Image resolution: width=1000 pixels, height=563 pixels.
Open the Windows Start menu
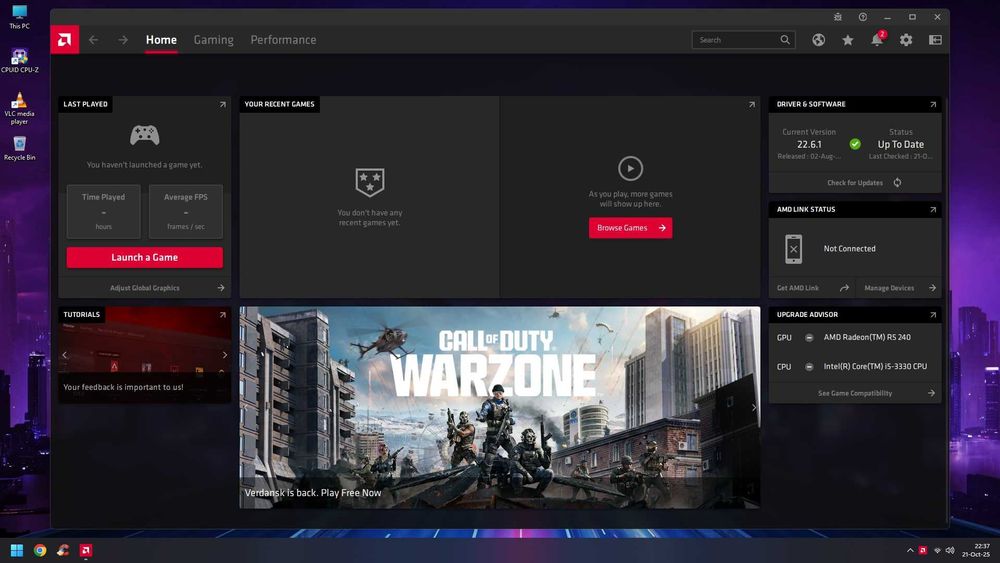tap(17, 550)
